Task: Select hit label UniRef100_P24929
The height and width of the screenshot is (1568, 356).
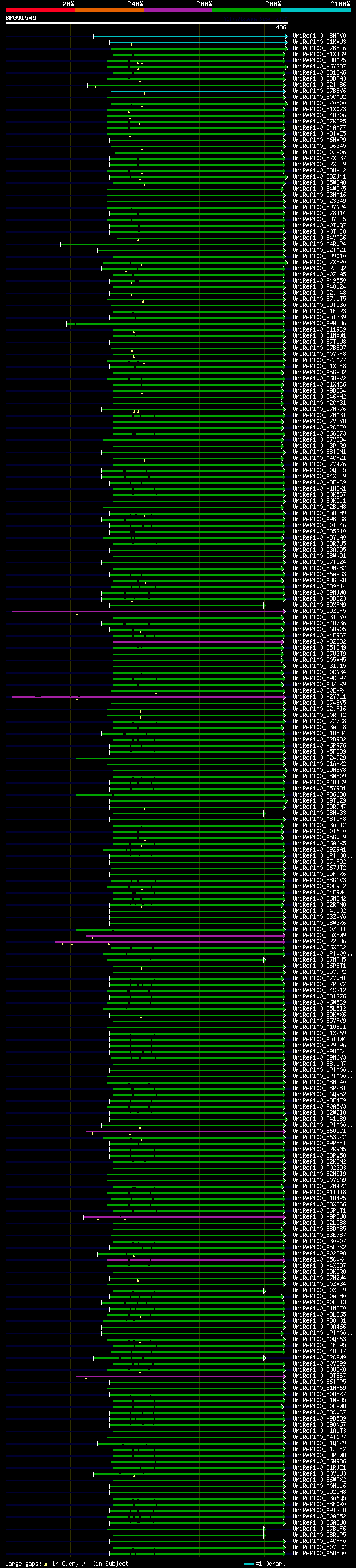Action: [x=319, y=758]
